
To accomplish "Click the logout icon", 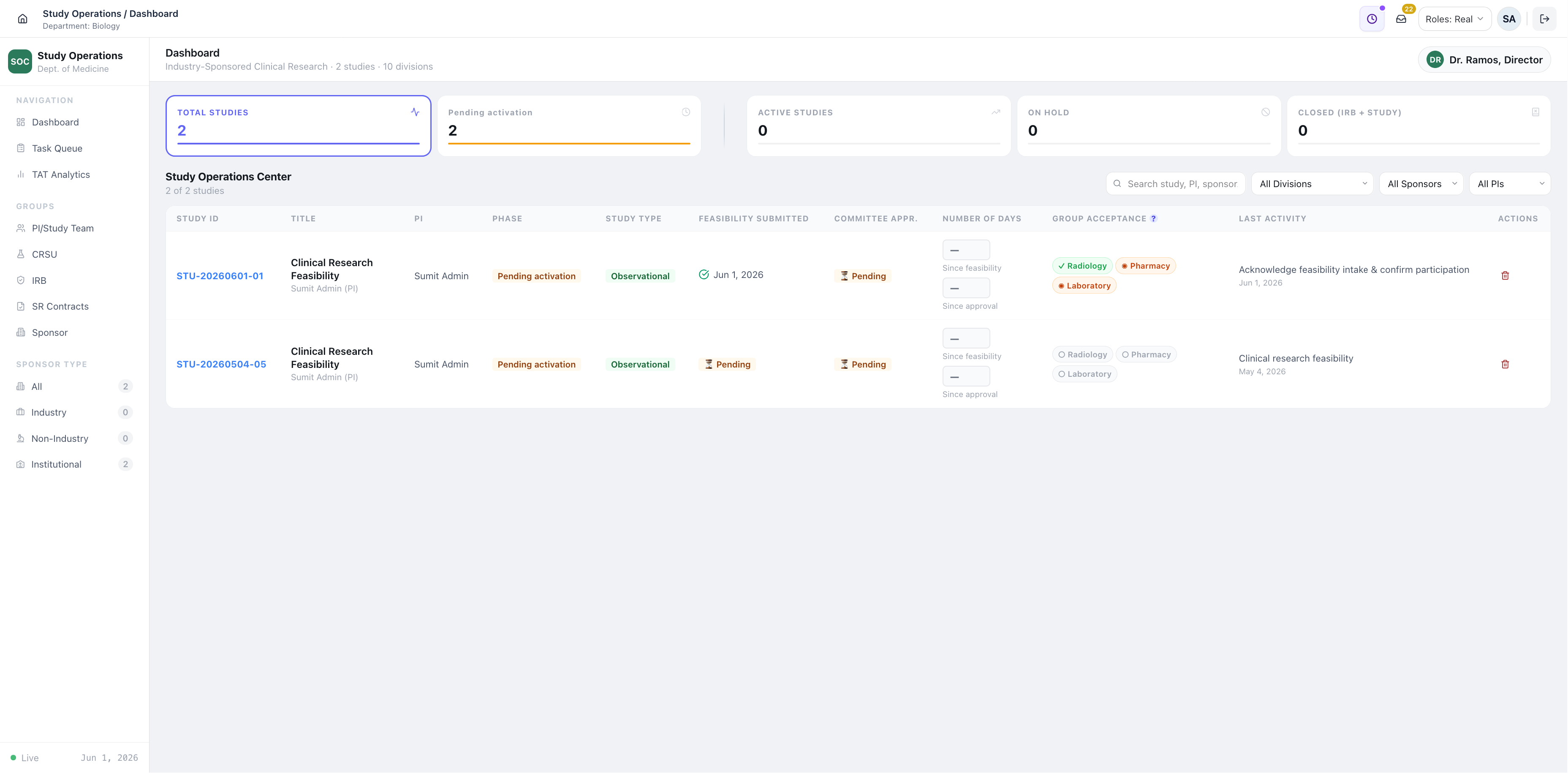I will click(1544, 19).
